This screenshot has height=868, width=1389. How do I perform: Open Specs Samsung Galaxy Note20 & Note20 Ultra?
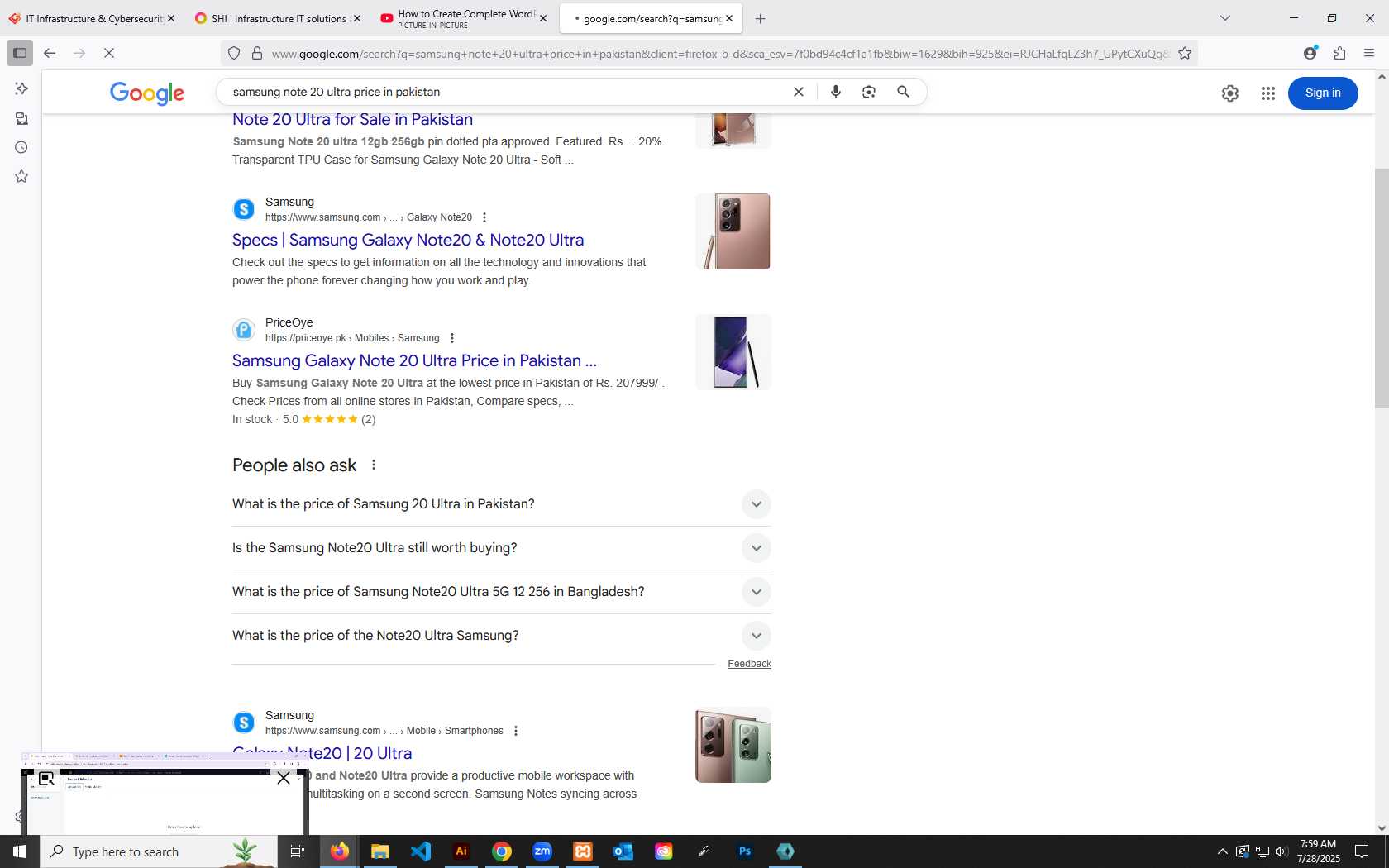coord(408,240)
